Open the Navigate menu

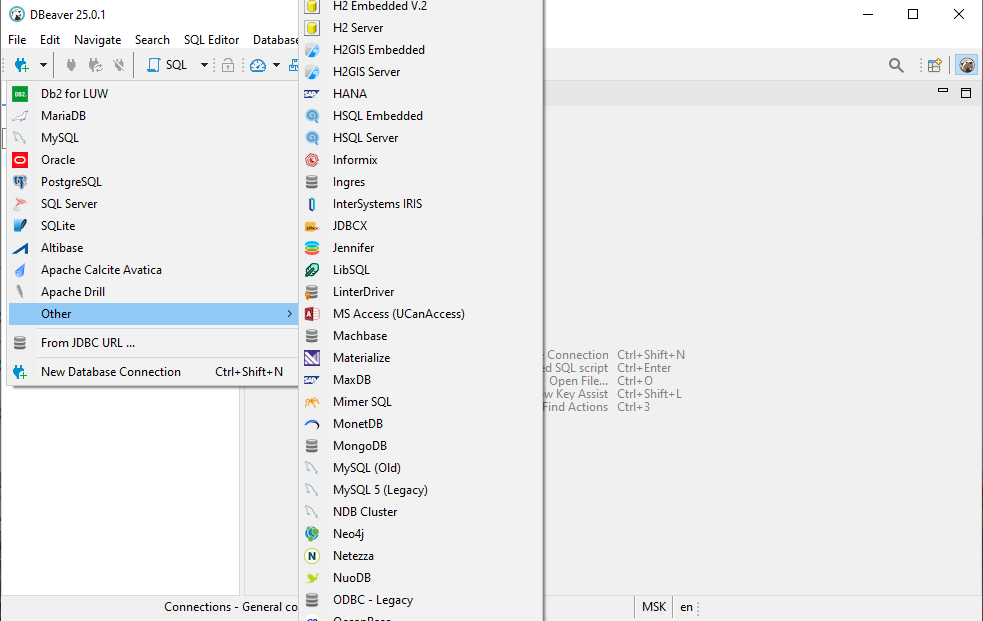97,40
